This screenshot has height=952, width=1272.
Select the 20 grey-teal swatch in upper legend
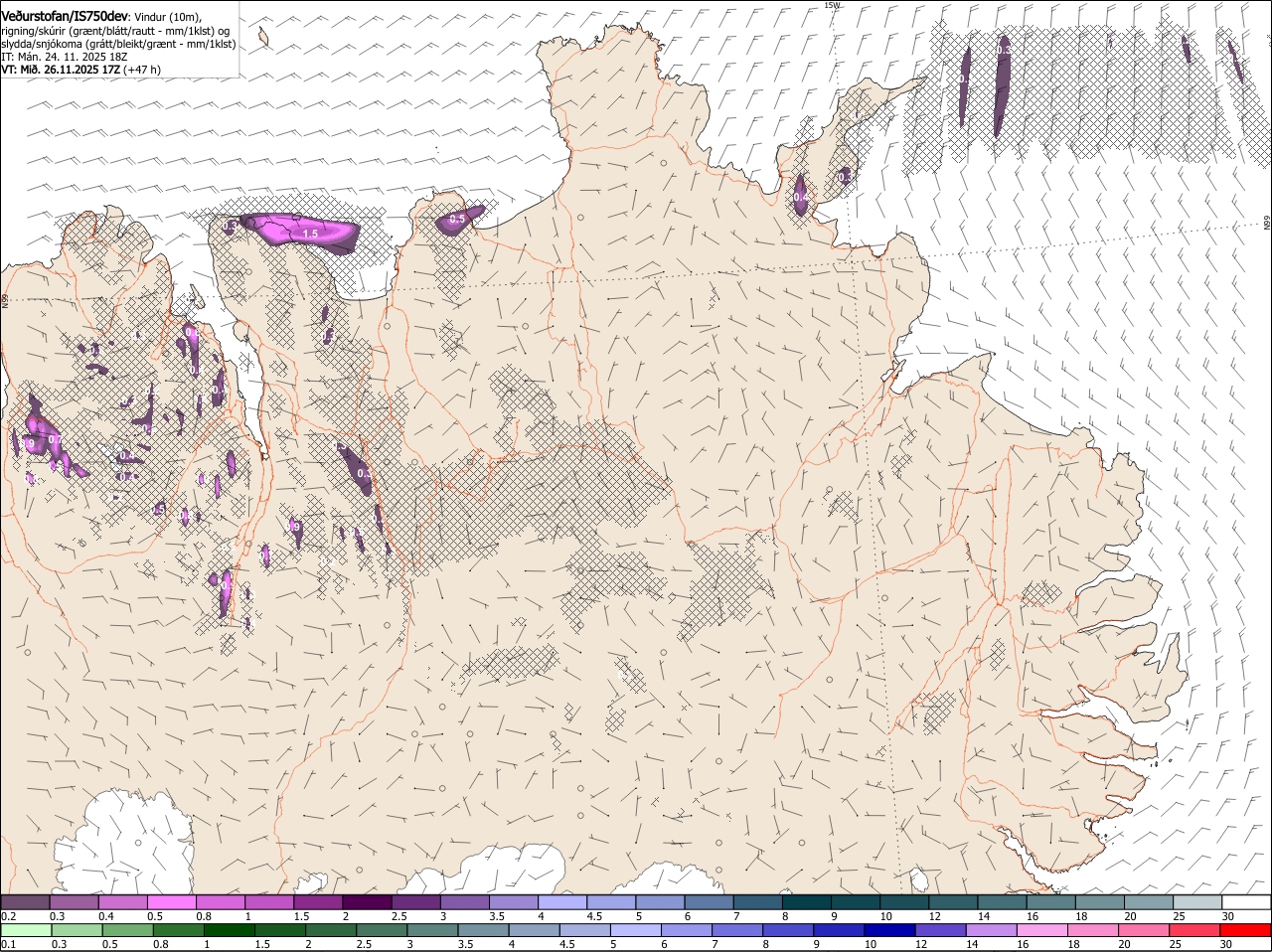point(1150,901)
